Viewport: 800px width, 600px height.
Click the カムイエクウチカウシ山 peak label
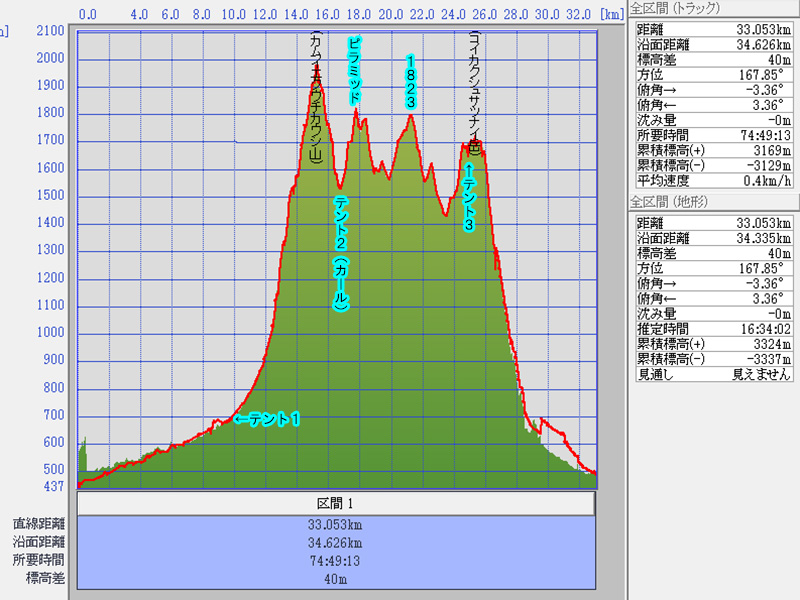(315, 97)
